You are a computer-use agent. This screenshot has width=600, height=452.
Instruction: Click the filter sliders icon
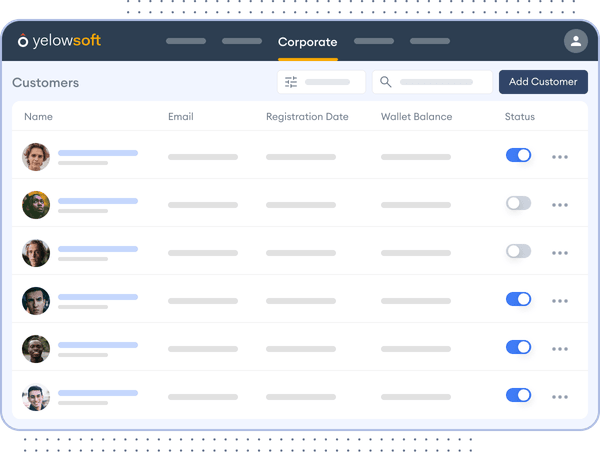coord(291,82)
